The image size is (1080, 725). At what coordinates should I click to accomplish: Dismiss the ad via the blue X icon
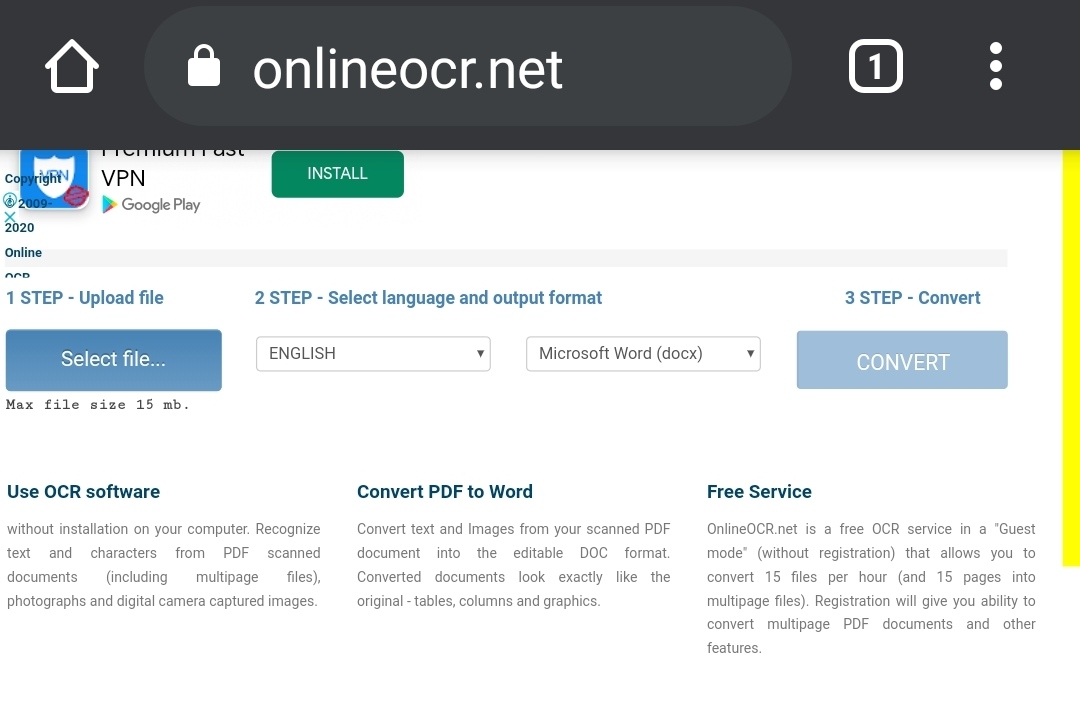pos(10,217)
